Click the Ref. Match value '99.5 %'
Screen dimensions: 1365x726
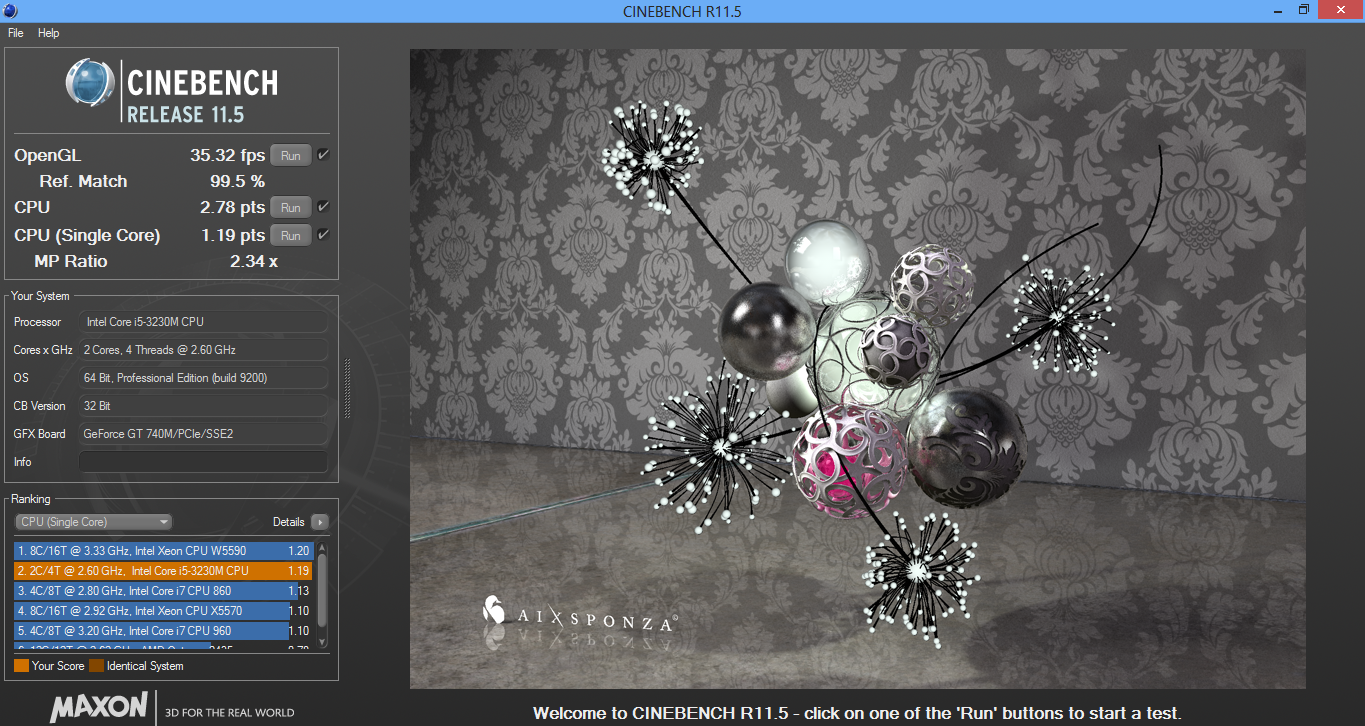tap(237, 181)
